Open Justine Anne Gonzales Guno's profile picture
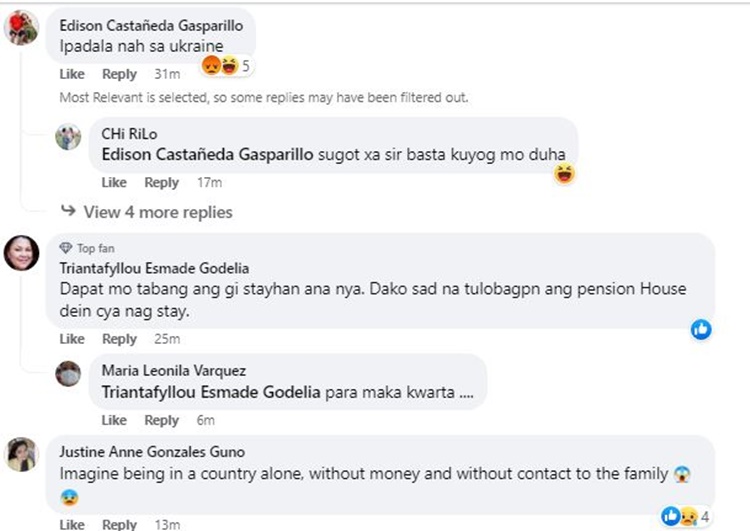750x531 pixels. point(21,454)
